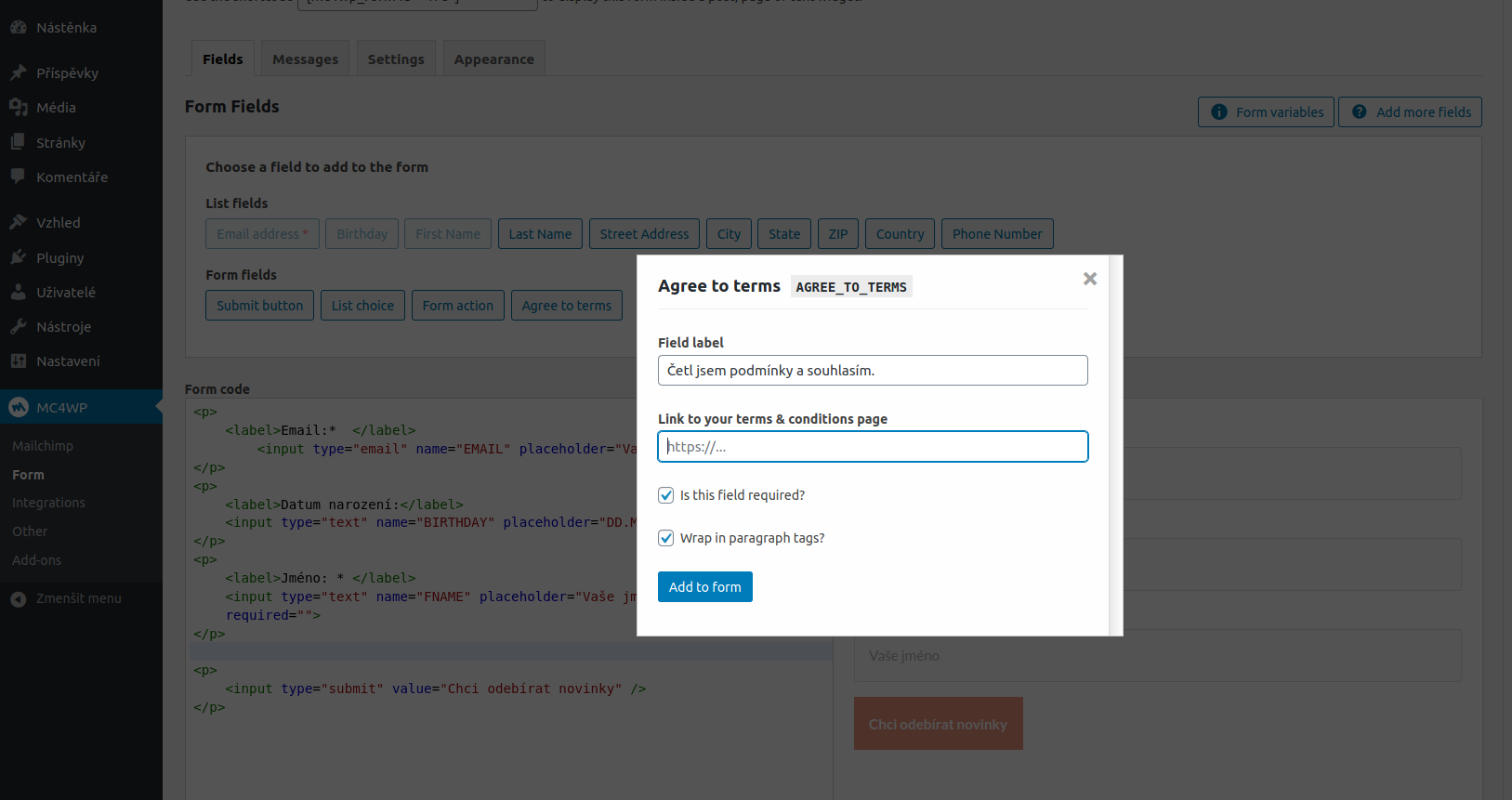Viewport: 1512px width, 800px height.
Task: Add the Last Name field
Action: tap(540, 234)
